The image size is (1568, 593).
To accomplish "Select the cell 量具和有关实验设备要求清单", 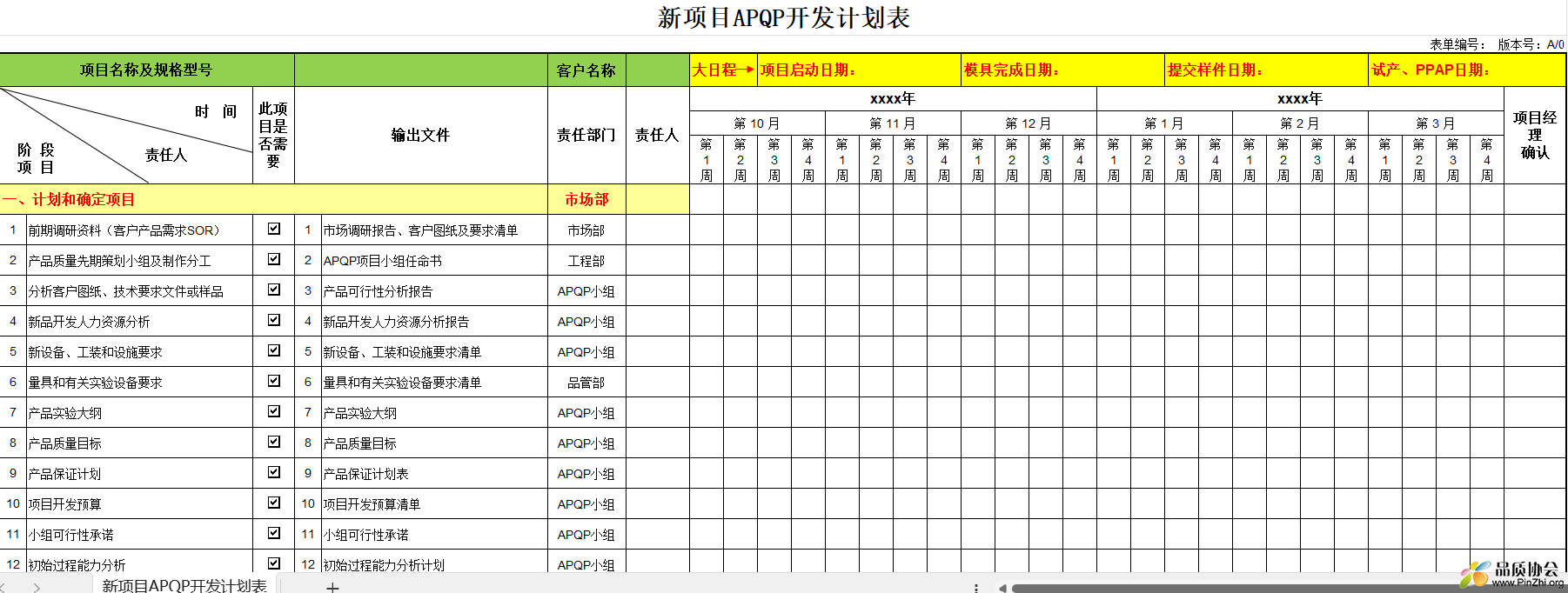I will 434,383.
